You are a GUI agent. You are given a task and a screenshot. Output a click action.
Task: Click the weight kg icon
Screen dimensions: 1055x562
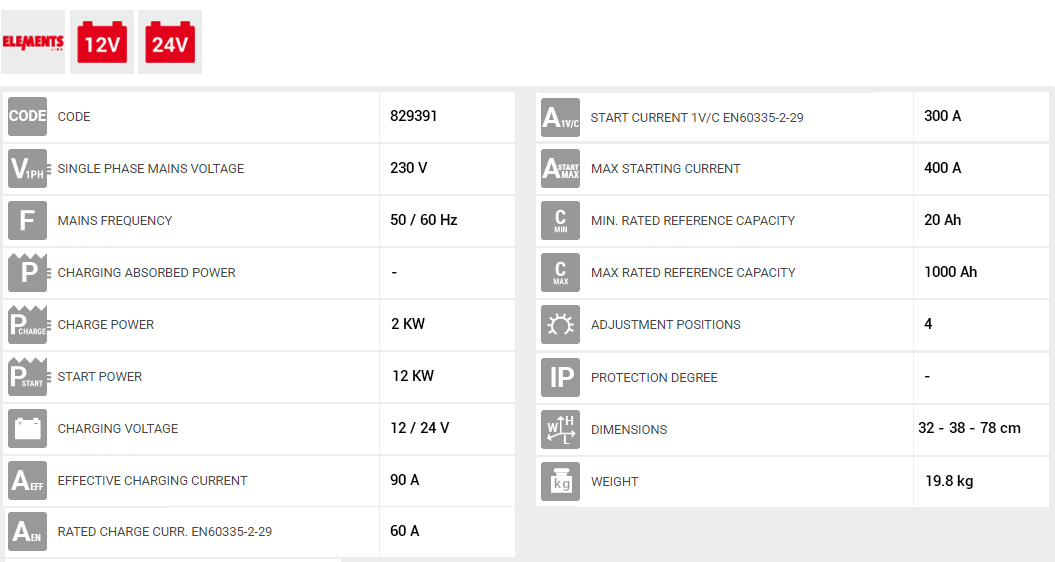point(560,481)
